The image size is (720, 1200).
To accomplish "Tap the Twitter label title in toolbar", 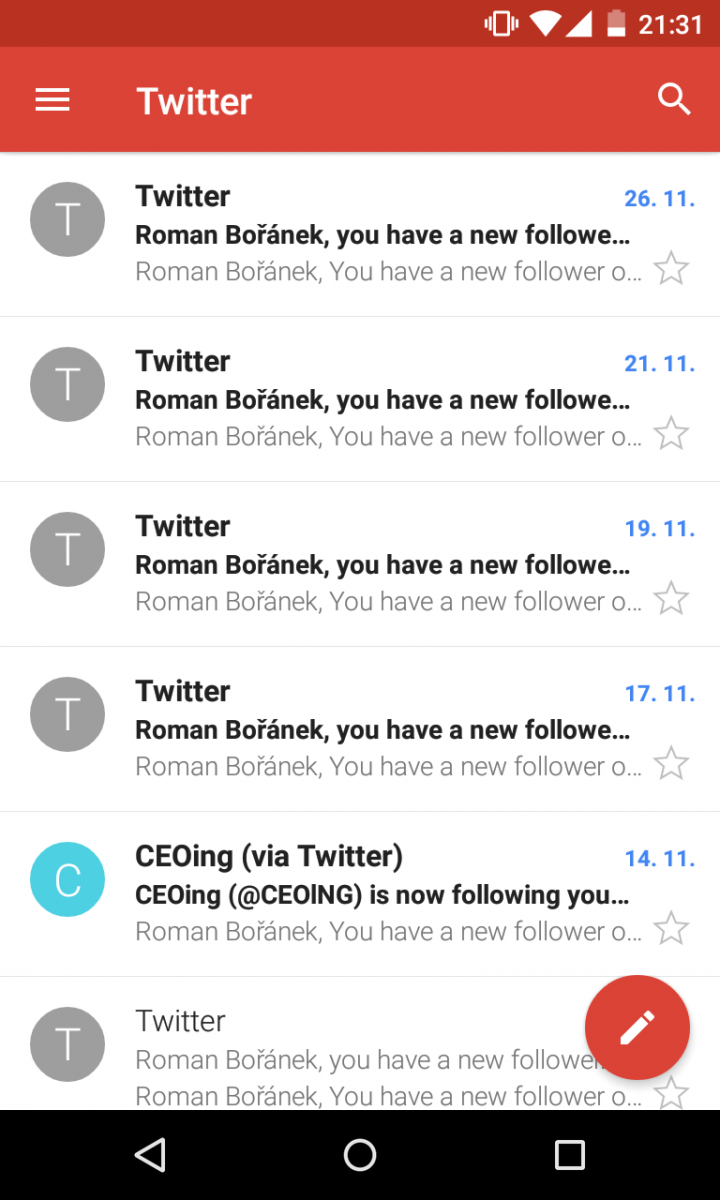I will click(194, 101).
